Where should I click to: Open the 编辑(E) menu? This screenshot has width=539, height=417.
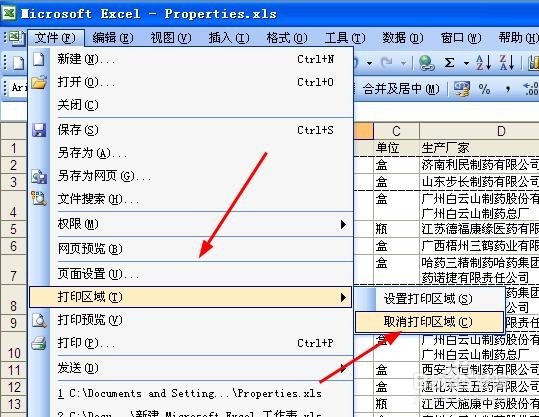pyautogui.click(x=113, y=37)
